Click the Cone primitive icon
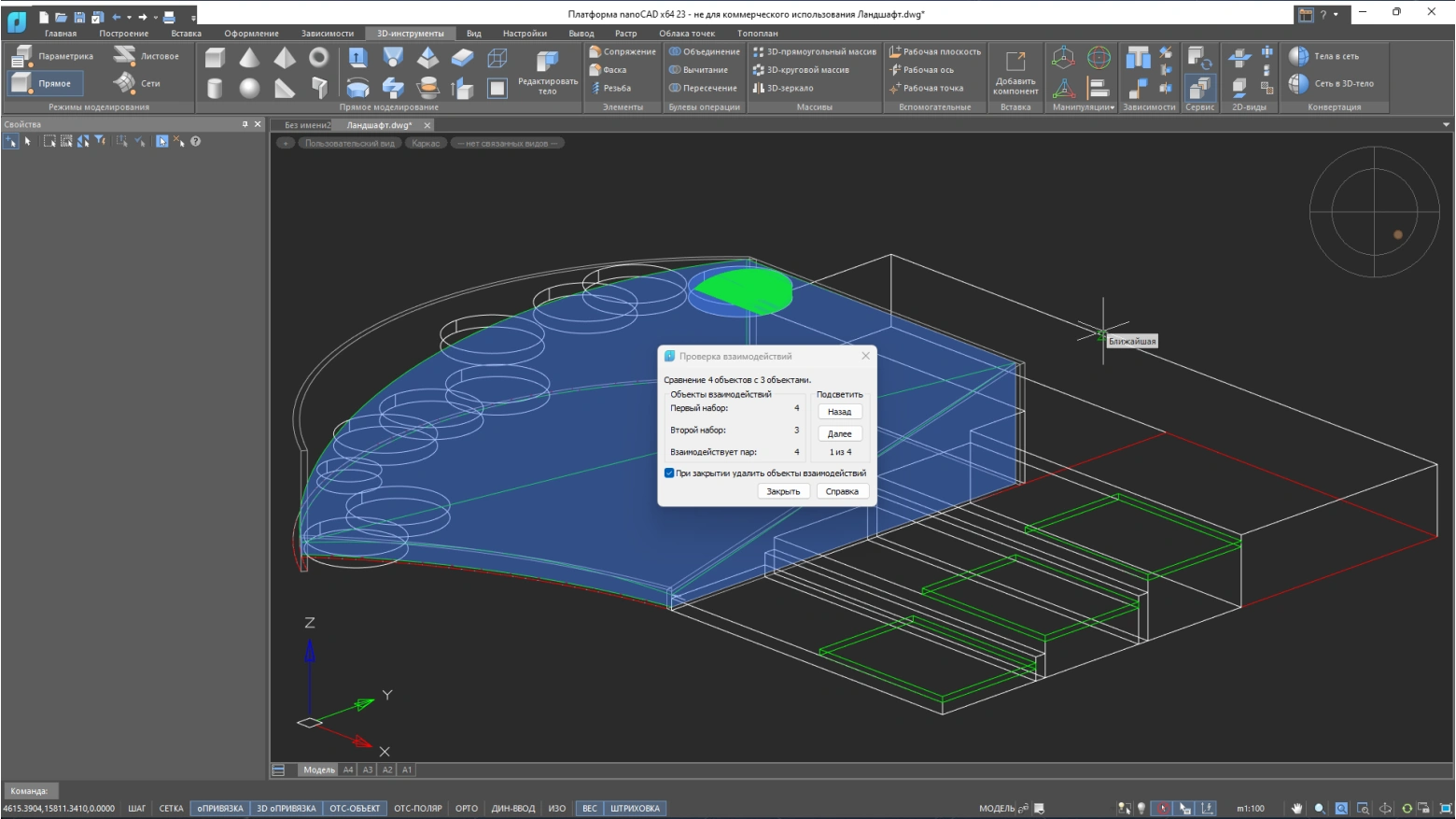The height and width of the screenshot is (819, 1456). click(x=249, y=58)
